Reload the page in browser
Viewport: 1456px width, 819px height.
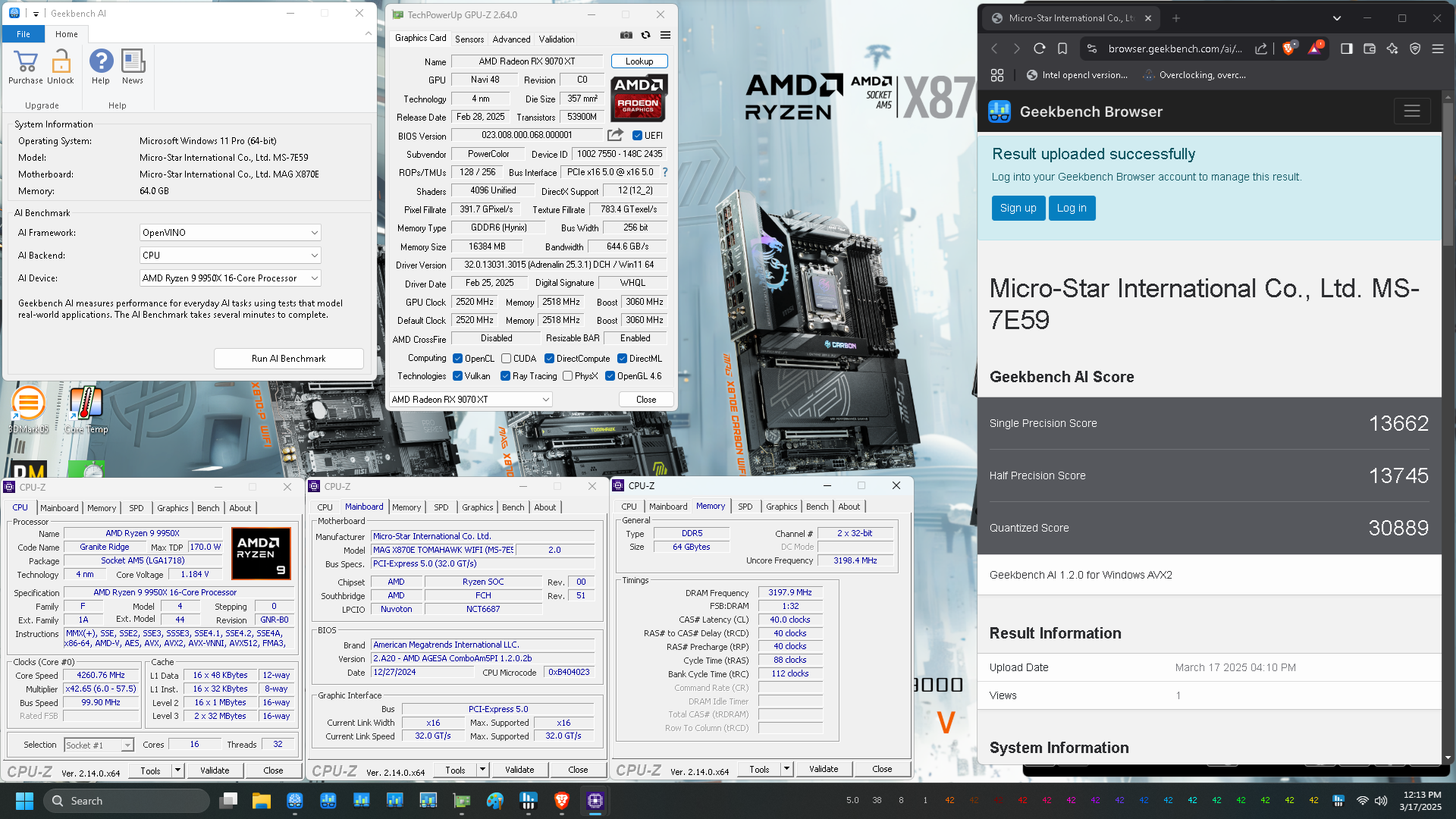point(1040,49)
